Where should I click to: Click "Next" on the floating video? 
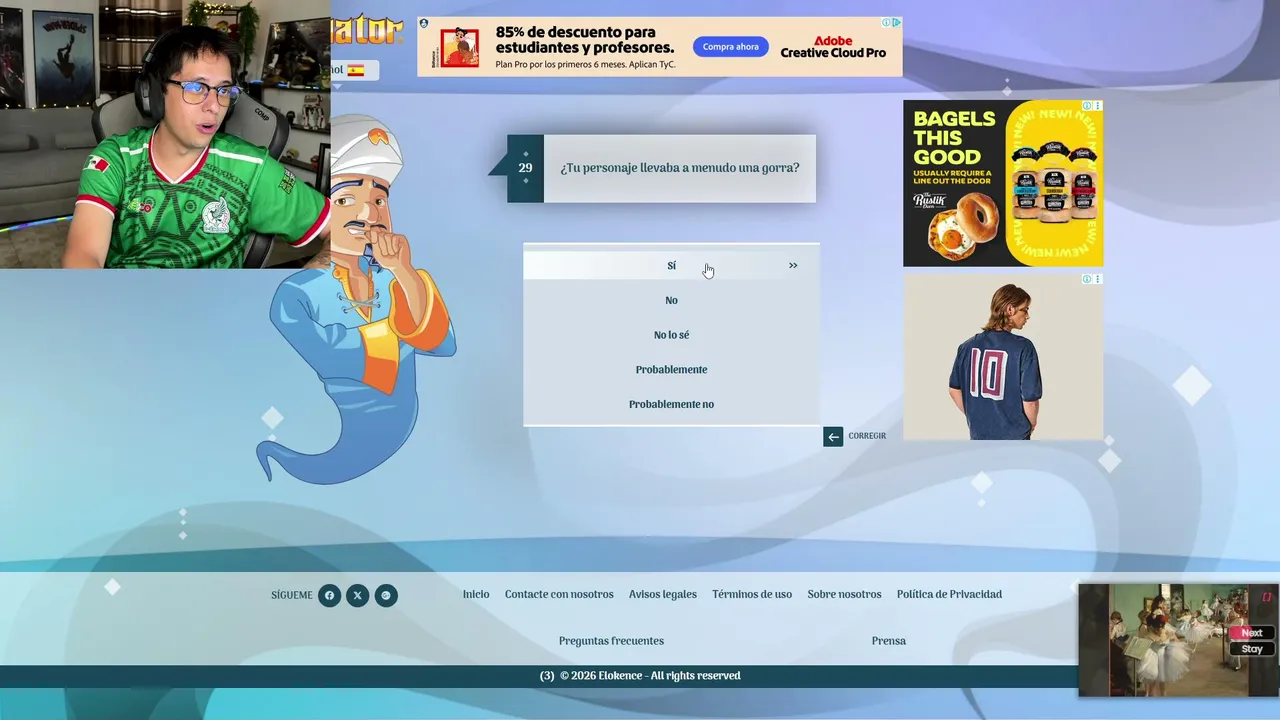click(x=1252, y=633)
